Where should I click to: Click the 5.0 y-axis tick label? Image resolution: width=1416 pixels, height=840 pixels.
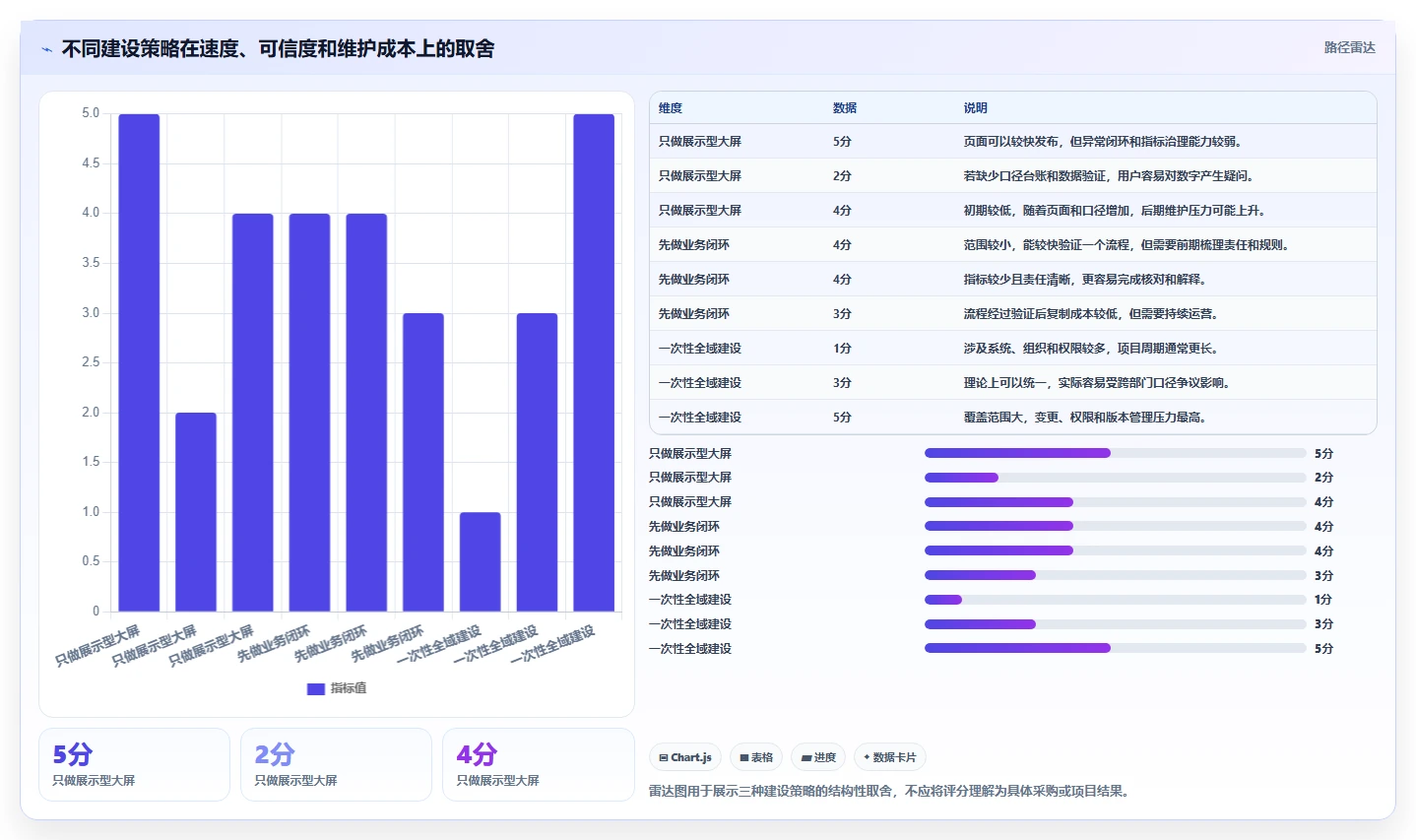coord(91,113)
